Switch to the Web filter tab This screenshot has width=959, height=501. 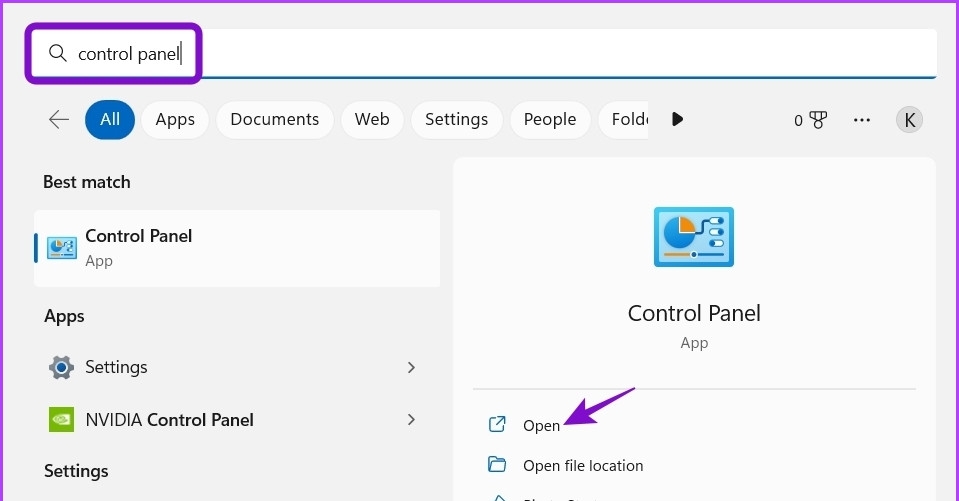372,119
